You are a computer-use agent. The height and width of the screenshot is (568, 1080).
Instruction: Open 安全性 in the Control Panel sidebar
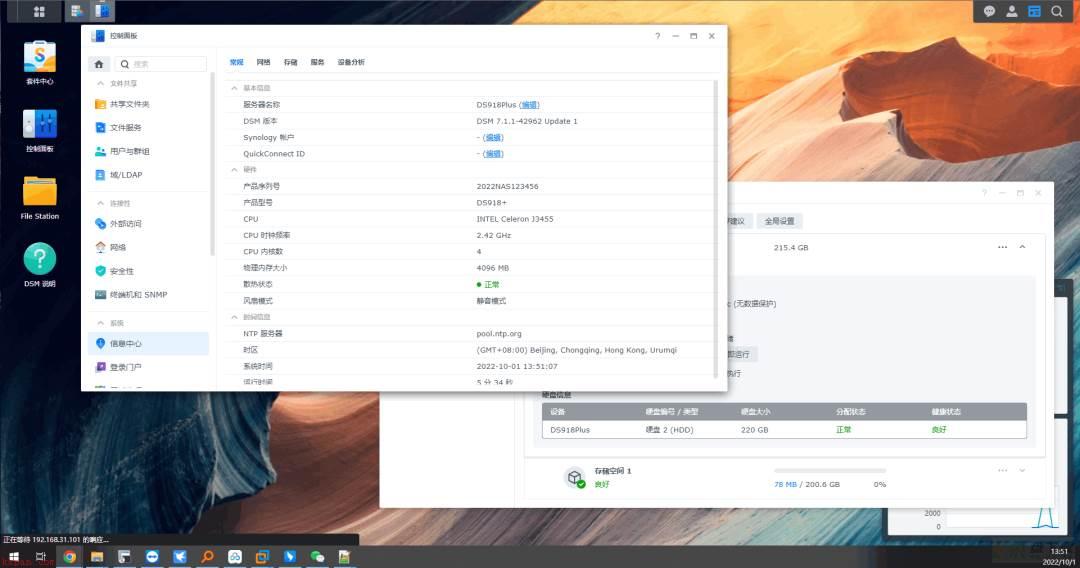pyautogui.click(x=148, y=271)
